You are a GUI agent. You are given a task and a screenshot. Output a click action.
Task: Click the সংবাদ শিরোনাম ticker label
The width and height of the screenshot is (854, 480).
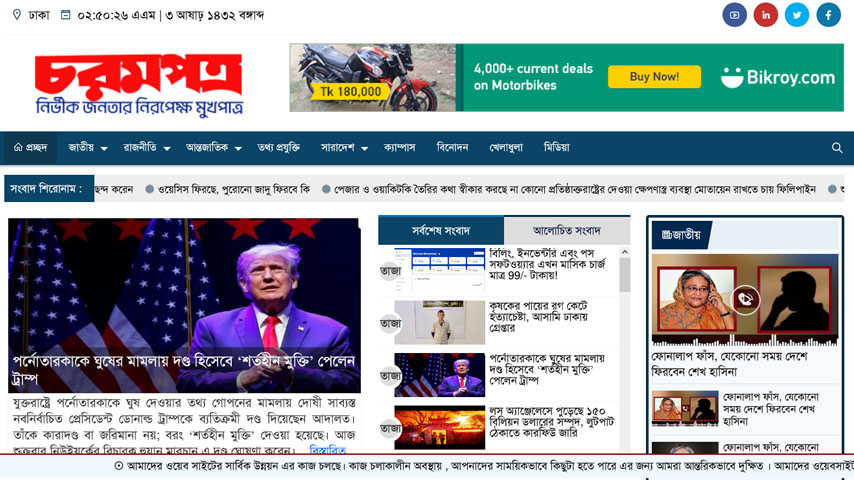[x=48, y=189]
